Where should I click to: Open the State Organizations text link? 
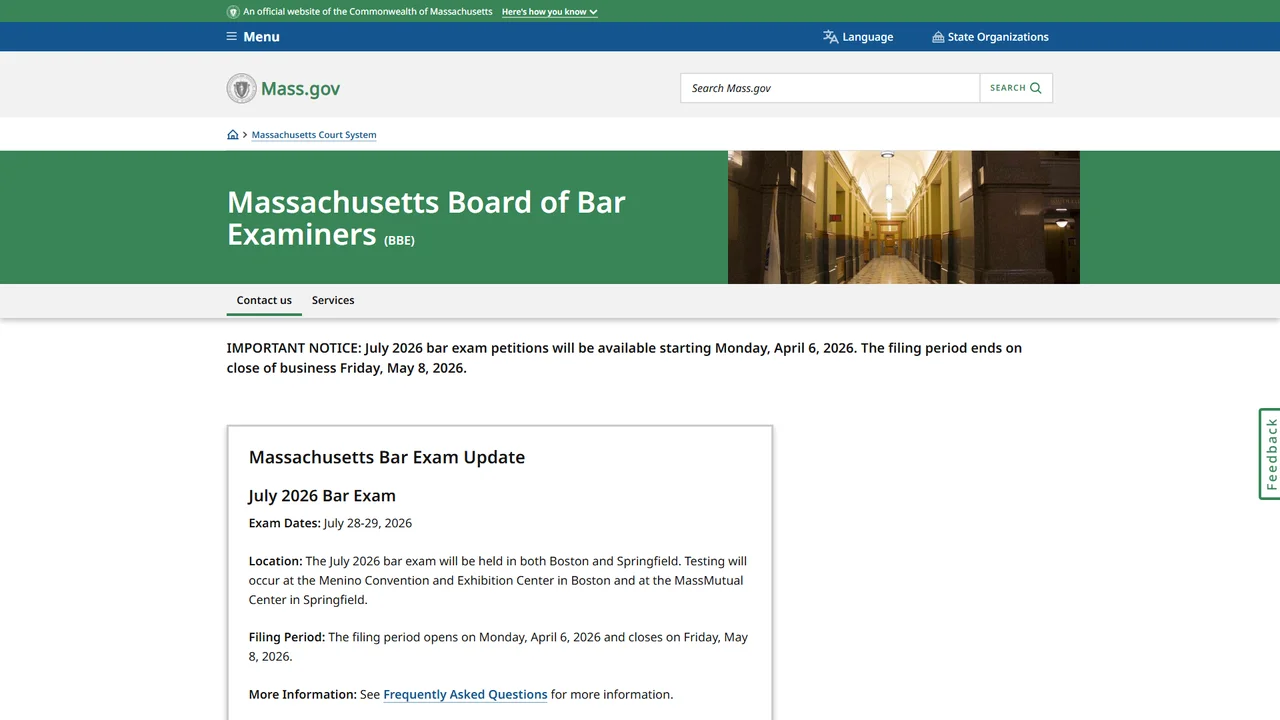tap(998, 37)
